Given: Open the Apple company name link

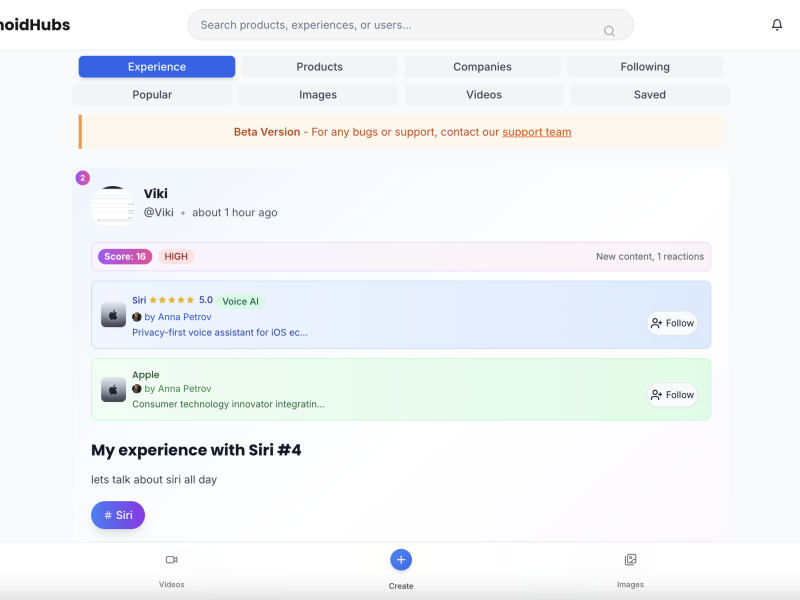Looking at the screenshot, I should coord(145,374).
